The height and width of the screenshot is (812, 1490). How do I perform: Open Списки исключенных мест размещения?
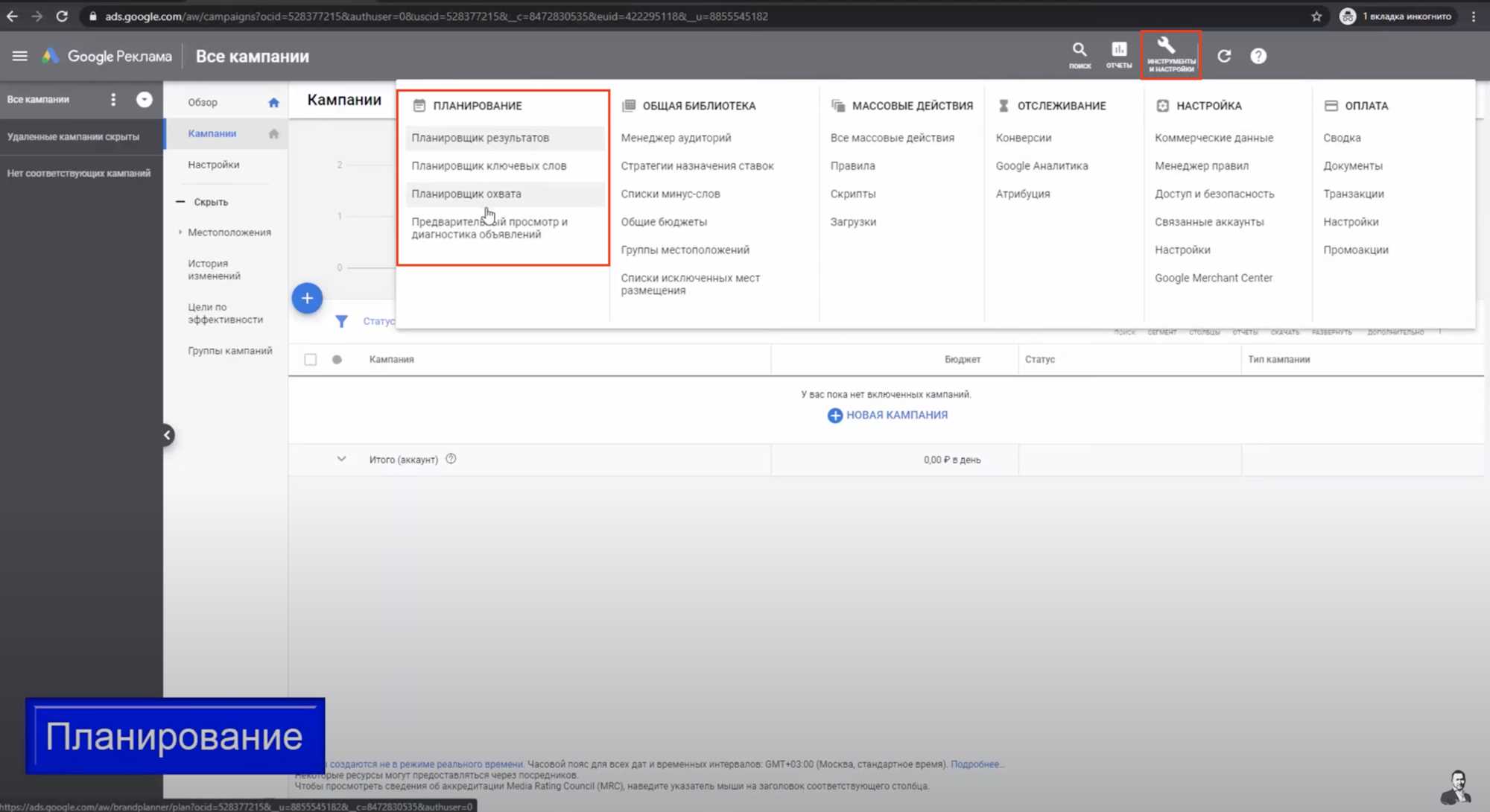coord(691,284)
